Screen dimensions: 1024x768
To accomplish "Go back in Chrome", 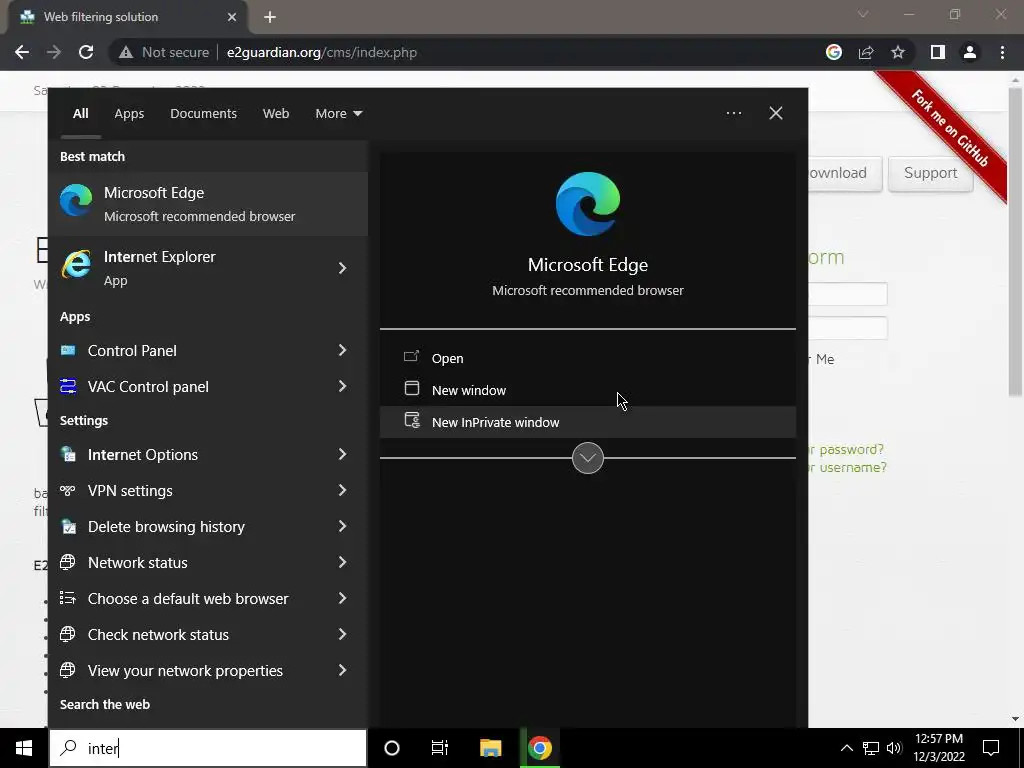I will coord(22,52).
